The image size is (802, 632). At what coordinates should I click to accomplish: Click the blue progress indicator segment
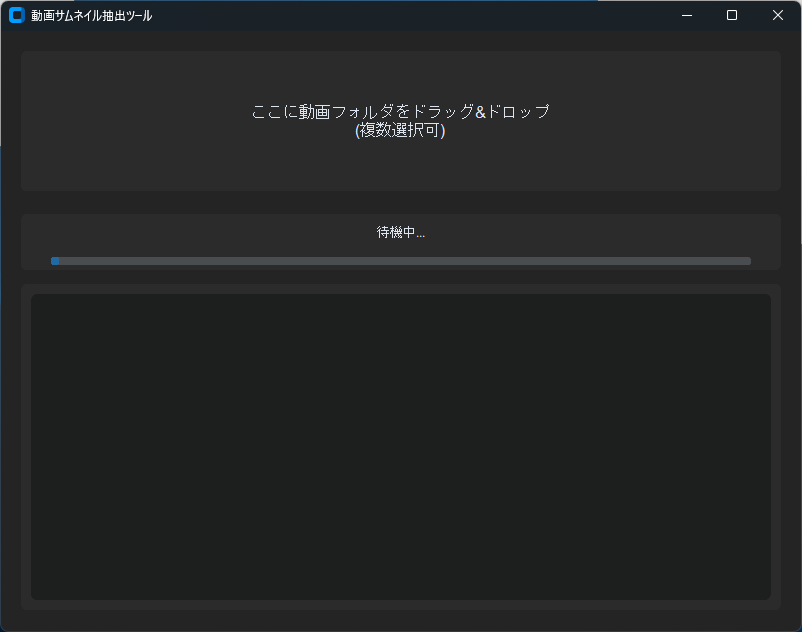tap(55, 261)
